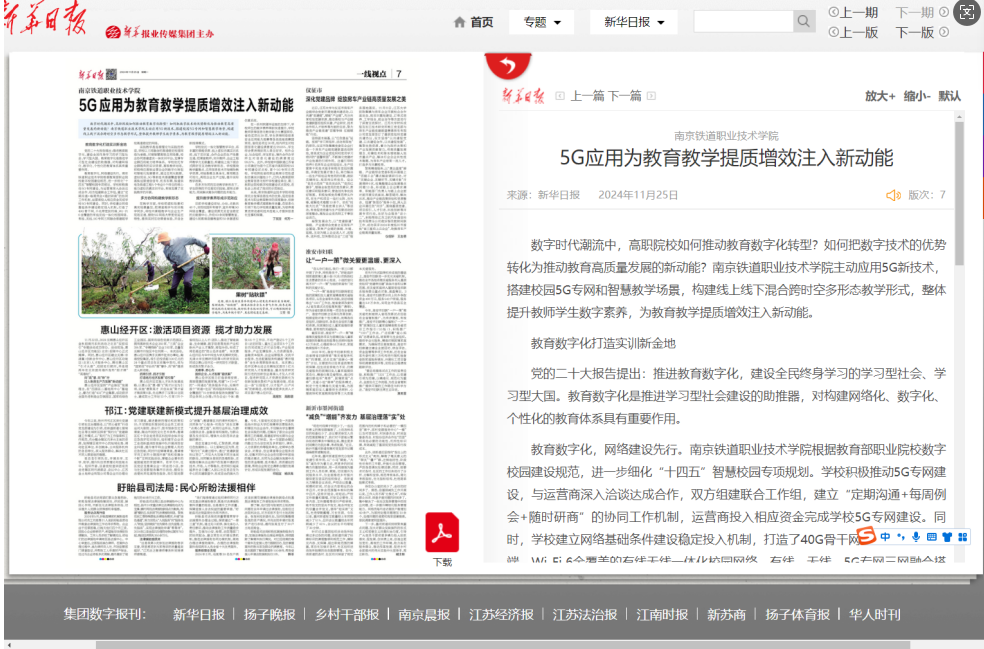Go to previous issue 上一期

click(x=853, y=12)
